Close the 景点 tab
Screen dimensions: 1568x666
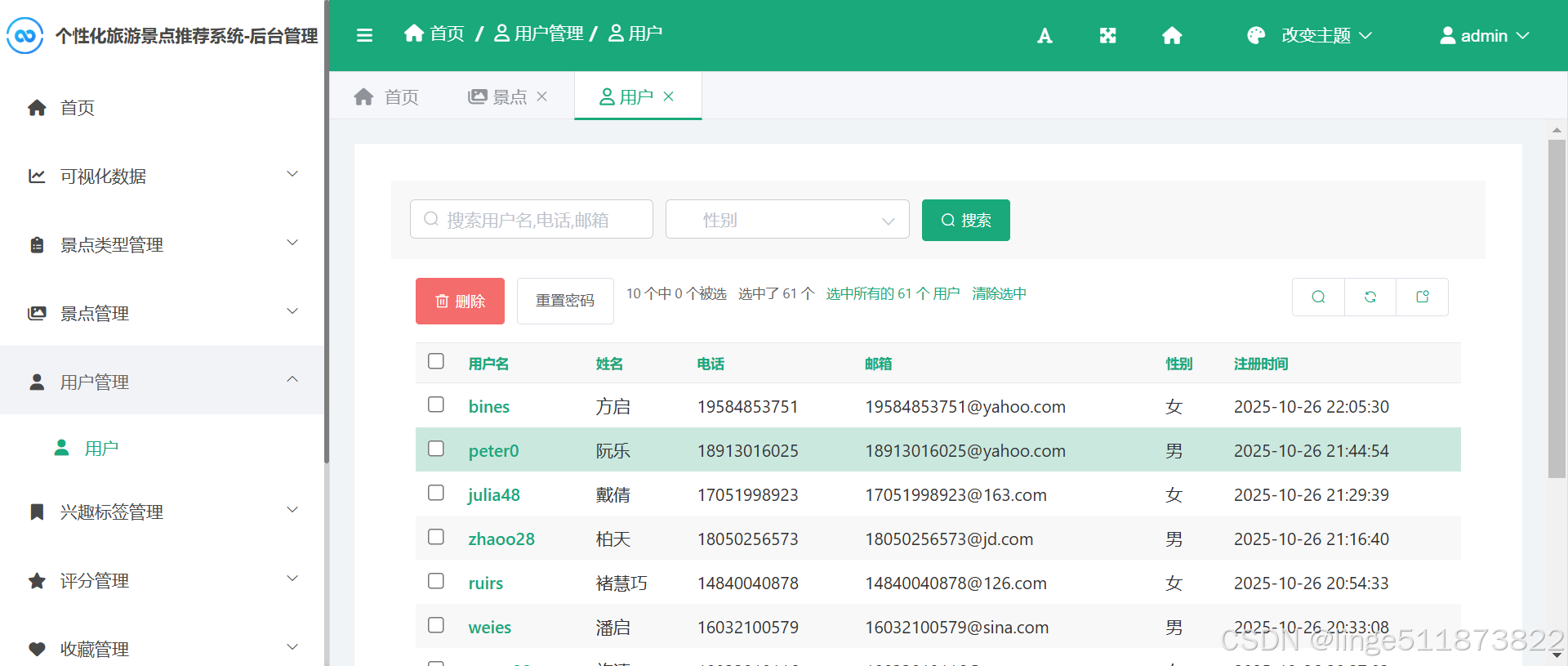(x=541, y=96)
